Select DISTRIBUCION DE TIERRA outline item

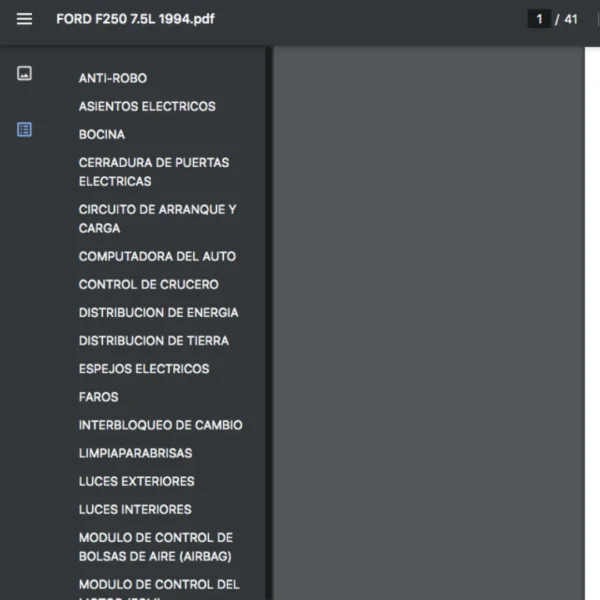tap(153, 340)
